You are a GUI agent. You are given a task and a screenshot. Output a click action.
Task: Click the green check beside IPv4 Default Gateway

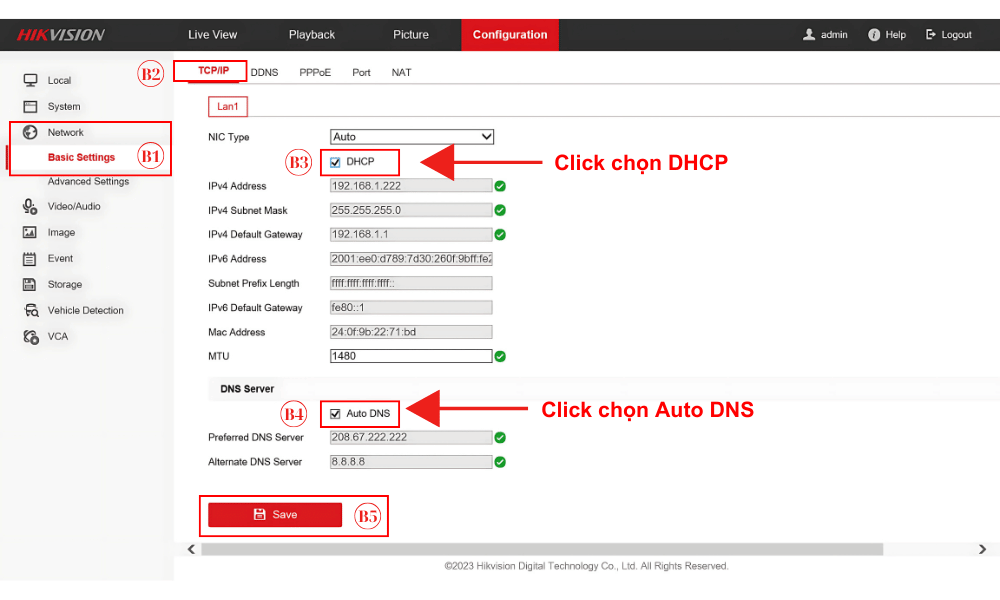[500, 235]
